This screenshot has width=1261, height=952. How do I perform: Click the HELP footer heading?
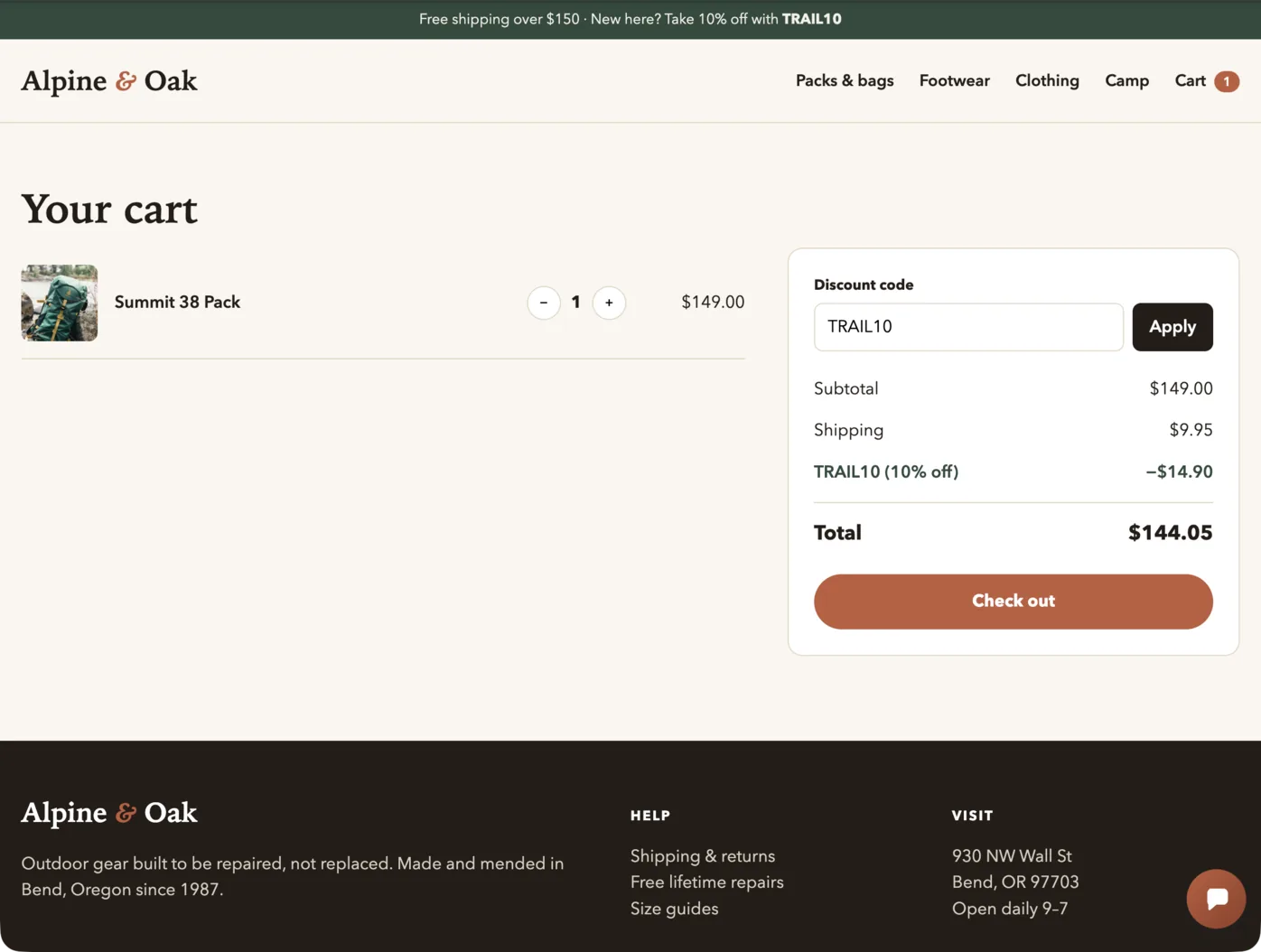coord(650,816)
